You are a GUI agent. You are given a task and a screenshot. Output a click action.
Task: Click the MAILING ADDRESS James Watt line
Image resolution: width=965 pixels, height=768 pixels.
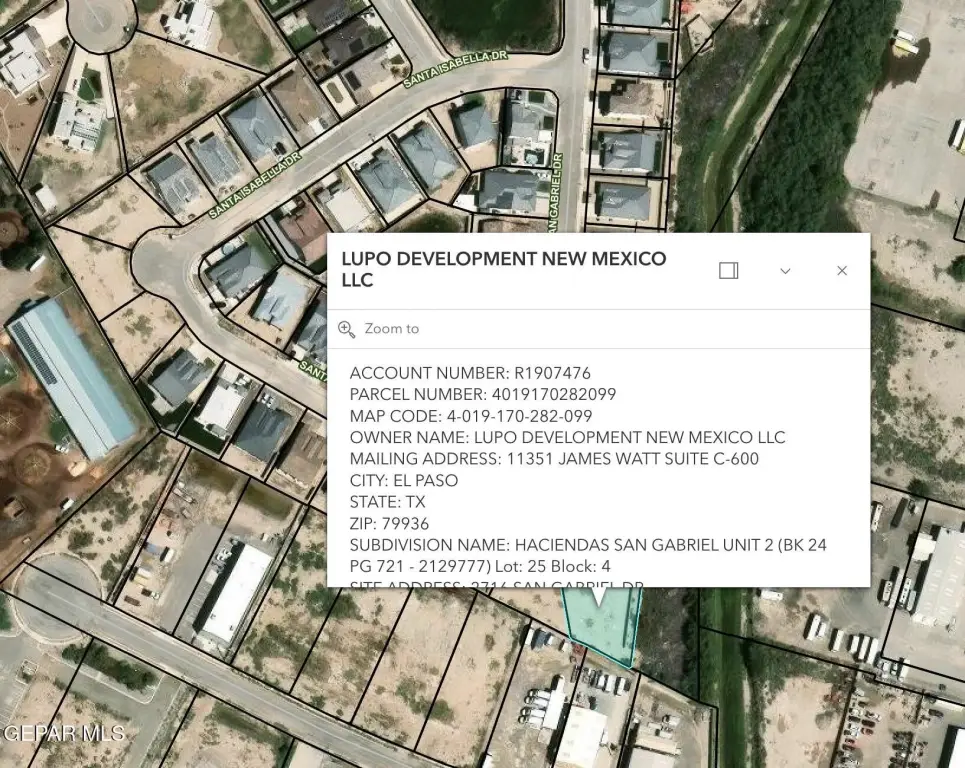click(x=554, y=459)
